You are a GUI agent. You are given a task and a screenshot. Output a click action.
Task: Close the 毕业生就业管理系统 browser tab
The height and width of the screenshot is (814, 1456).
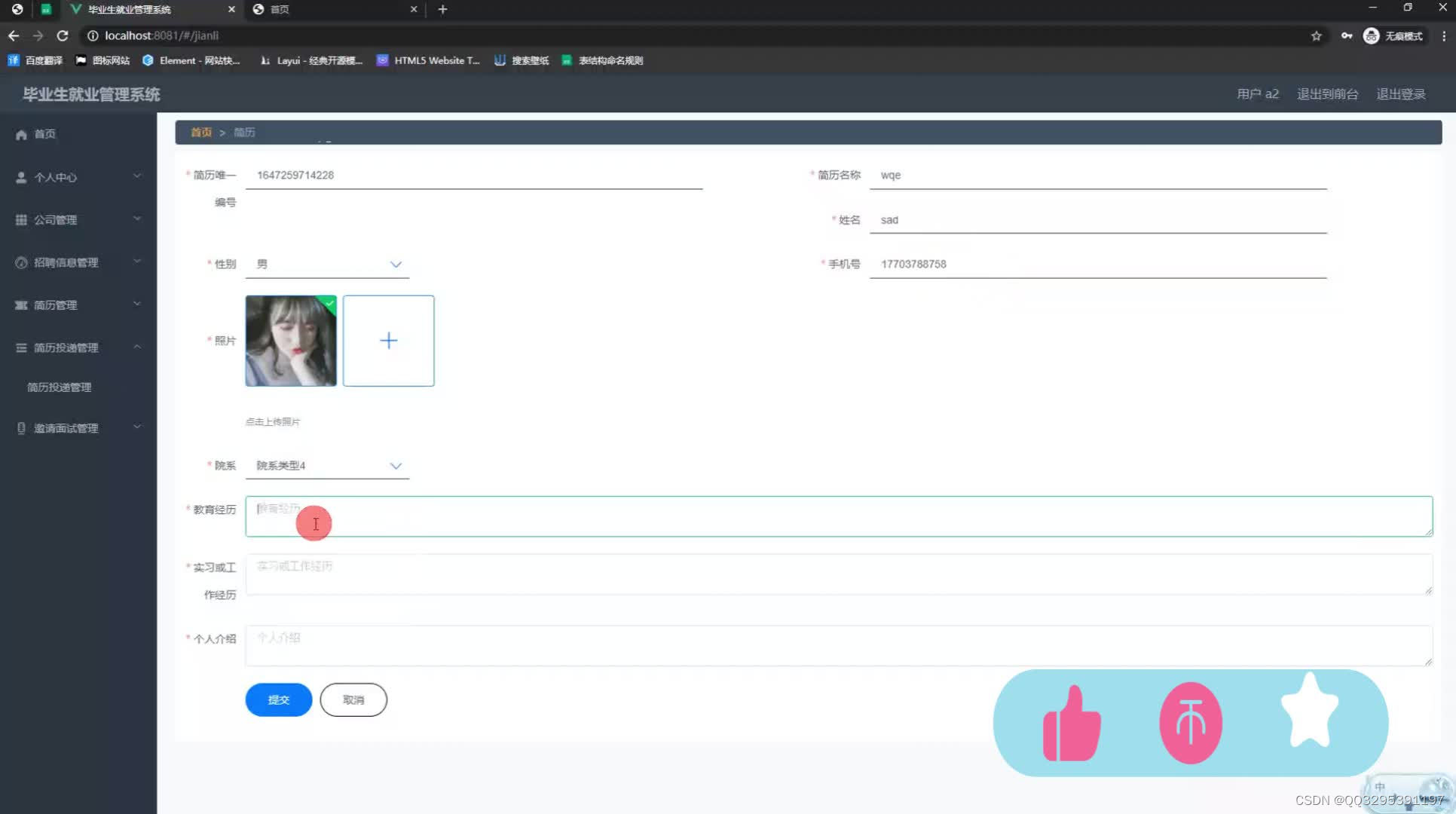point(231,9)
